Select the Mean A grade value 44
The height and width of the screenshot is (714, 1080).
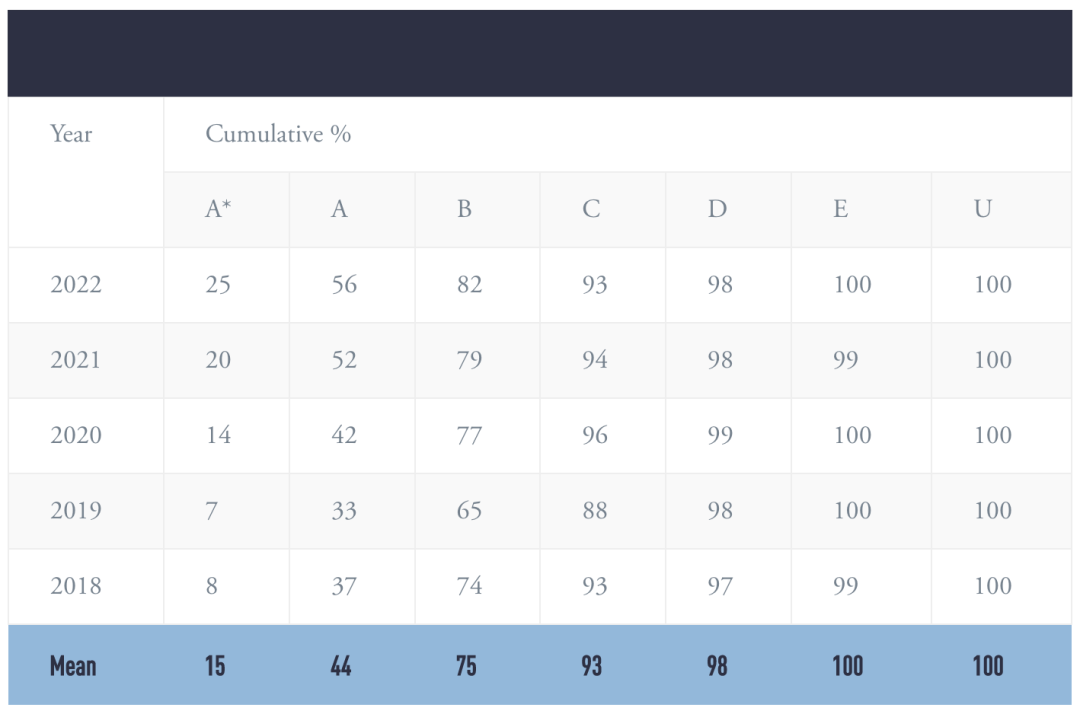(x=341, y=666)
